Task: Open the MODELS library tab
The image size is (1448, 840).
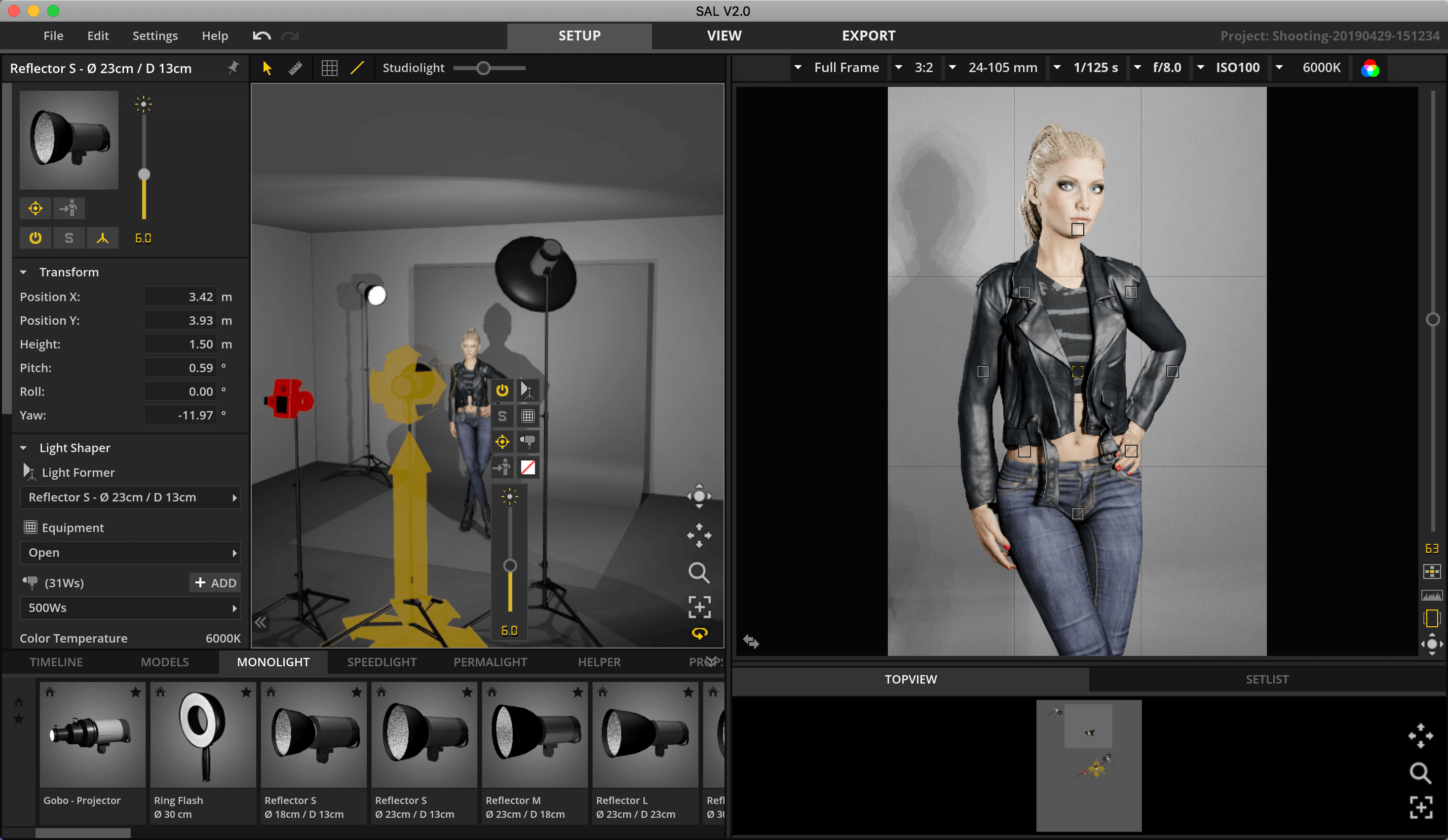Action: (x=165, y=662)
